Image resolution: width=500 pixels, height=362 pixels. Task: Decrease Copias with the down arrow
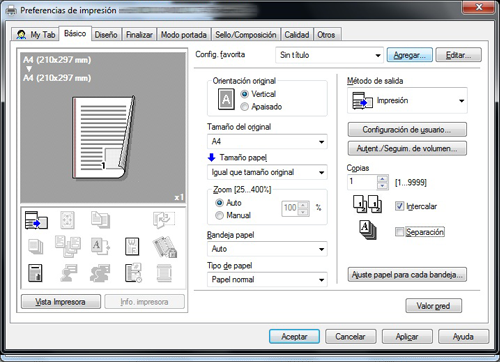(383, 186)
